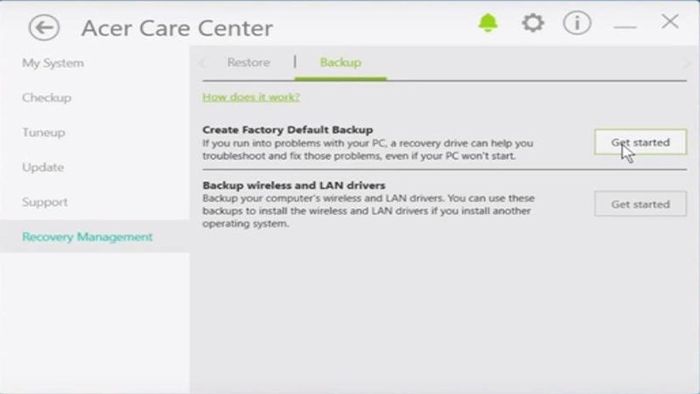Click the Acer Care Center title text

click(177, 28)
